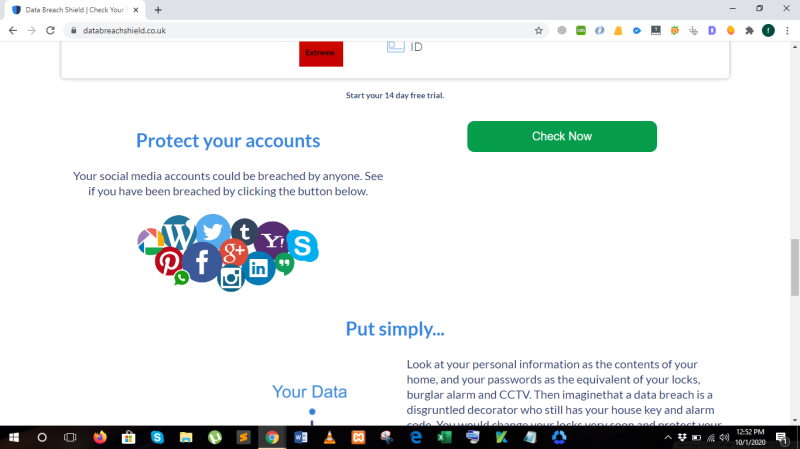Go back to the previous page
Screen dimensions: 800x449
13,31
